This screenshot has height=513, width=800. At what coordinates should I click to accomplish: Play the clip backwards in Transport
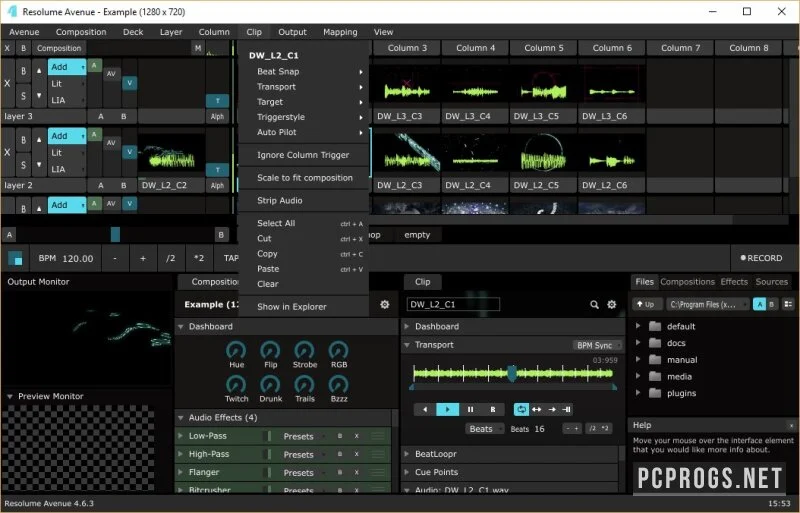425,409
